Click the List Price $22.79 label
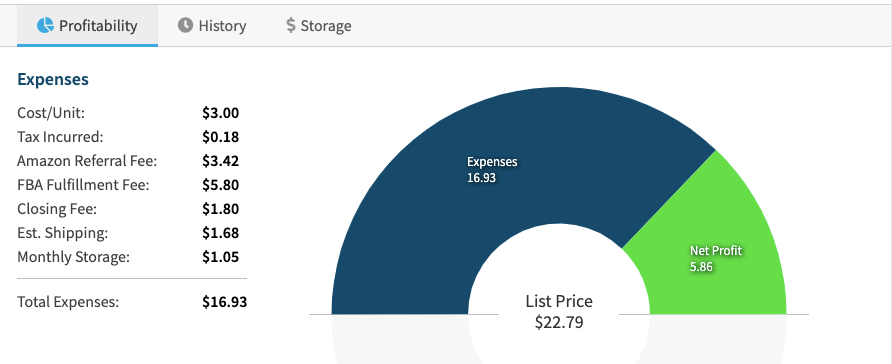892x364 pixels. tap(559, 312)
